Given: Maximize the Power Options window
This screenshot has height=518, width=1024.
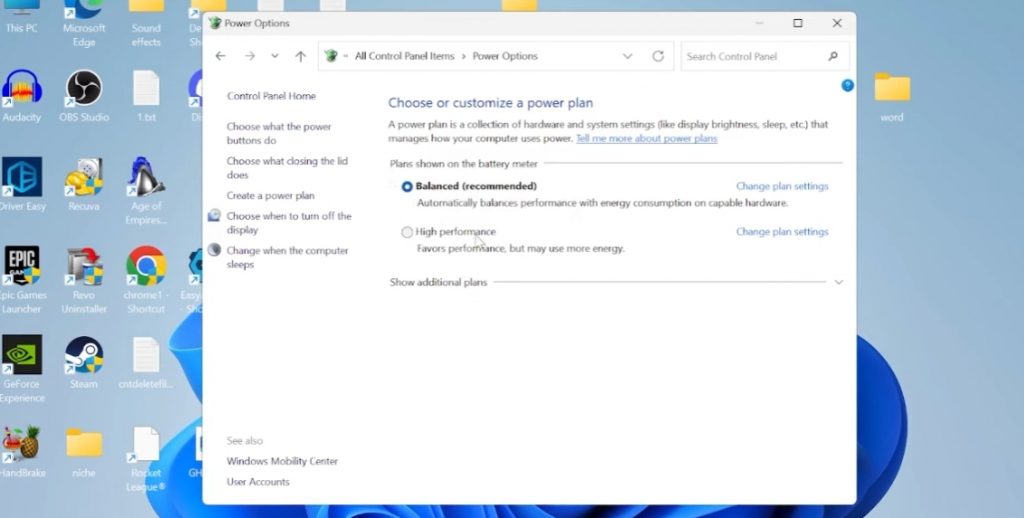Looking at the screenshot, I should pyautogui.click(x=797, y=23).
